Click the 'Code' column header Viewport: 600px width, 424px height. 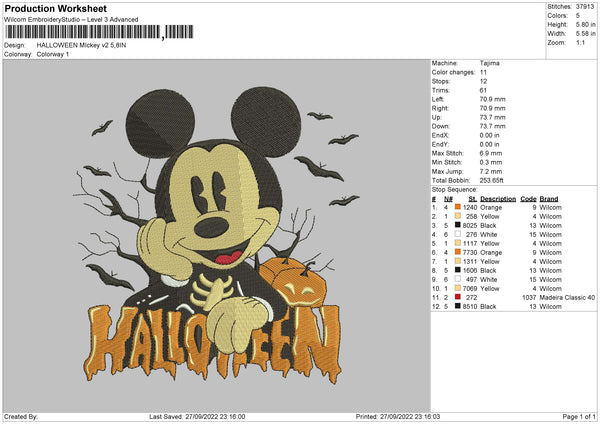(528, 199)
